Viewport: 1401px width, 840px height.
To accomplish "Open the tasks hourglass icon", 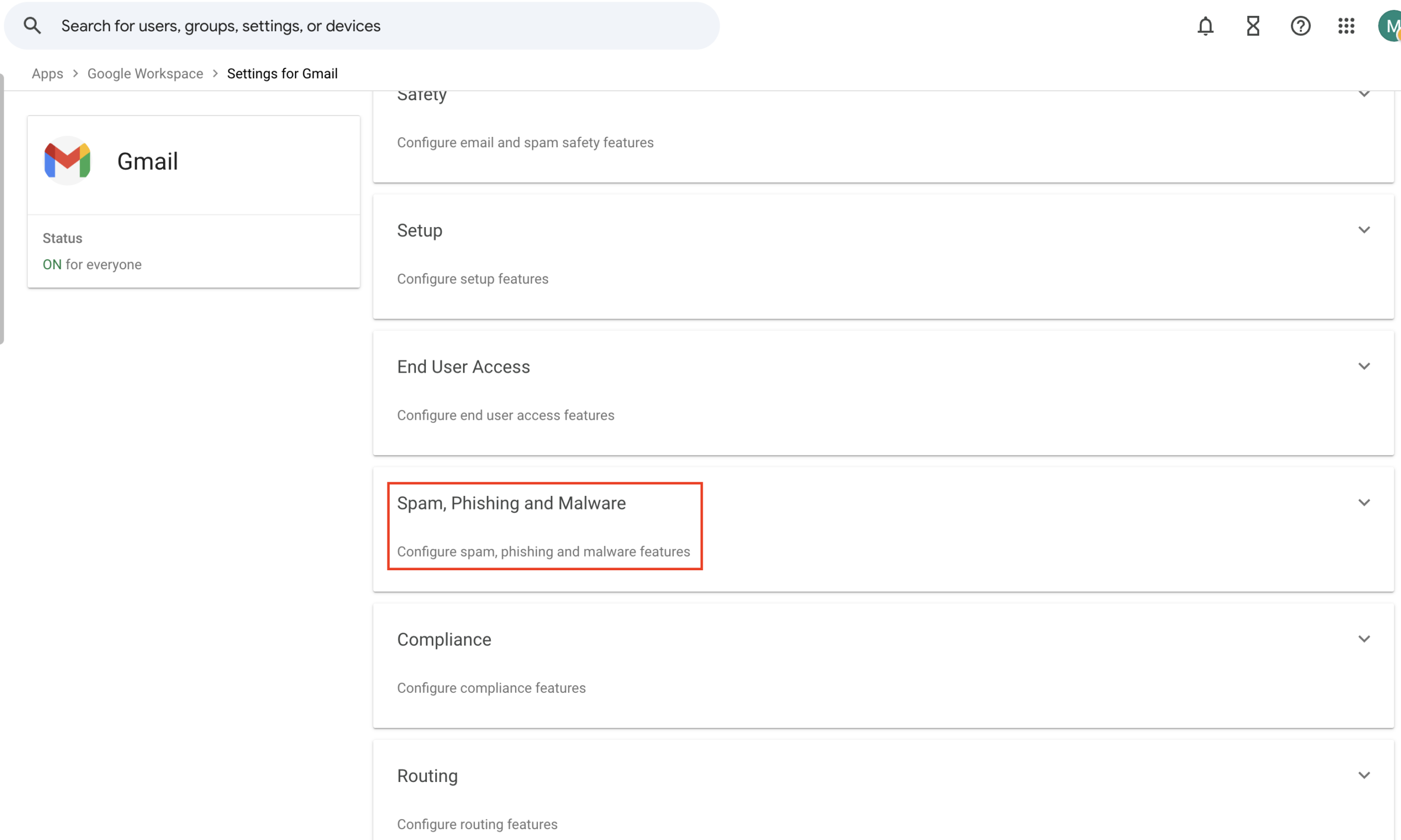I will [1253, 26].
